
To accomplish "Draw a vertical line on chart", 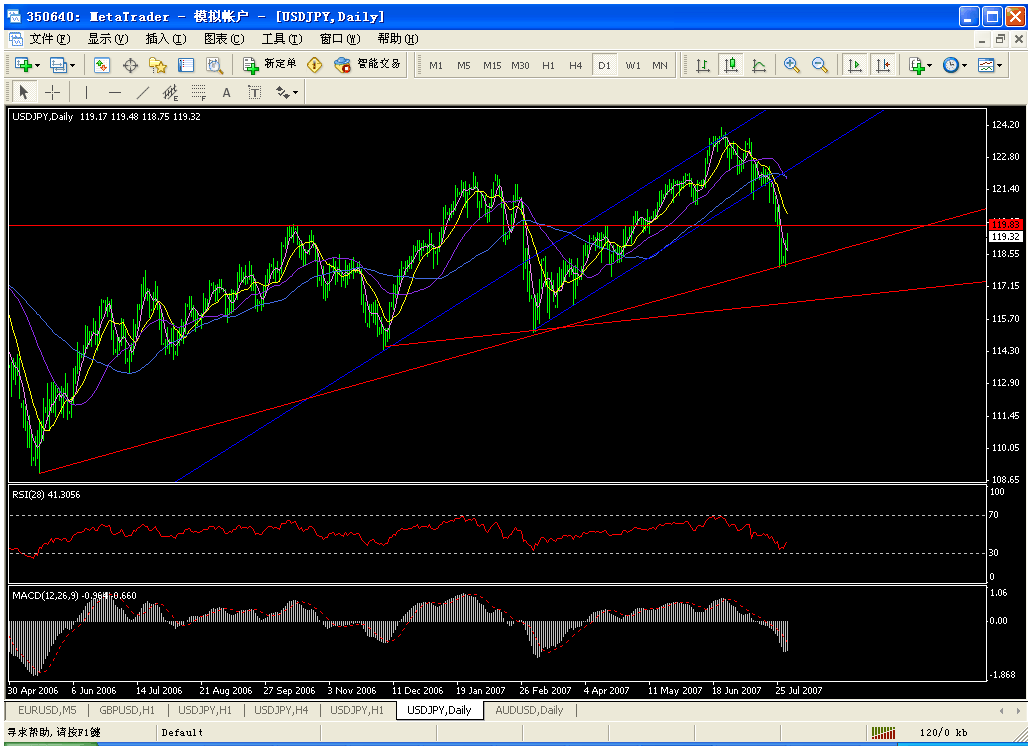I will (86, 92).
